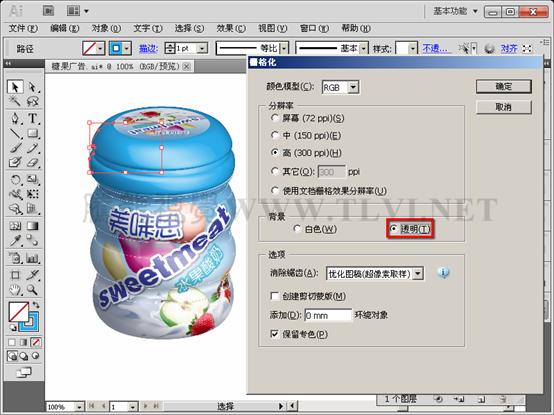Image resolution: width=554 pixels, height=415 pixels.
Task: Select transparent background option
Action: click(393, 229)
